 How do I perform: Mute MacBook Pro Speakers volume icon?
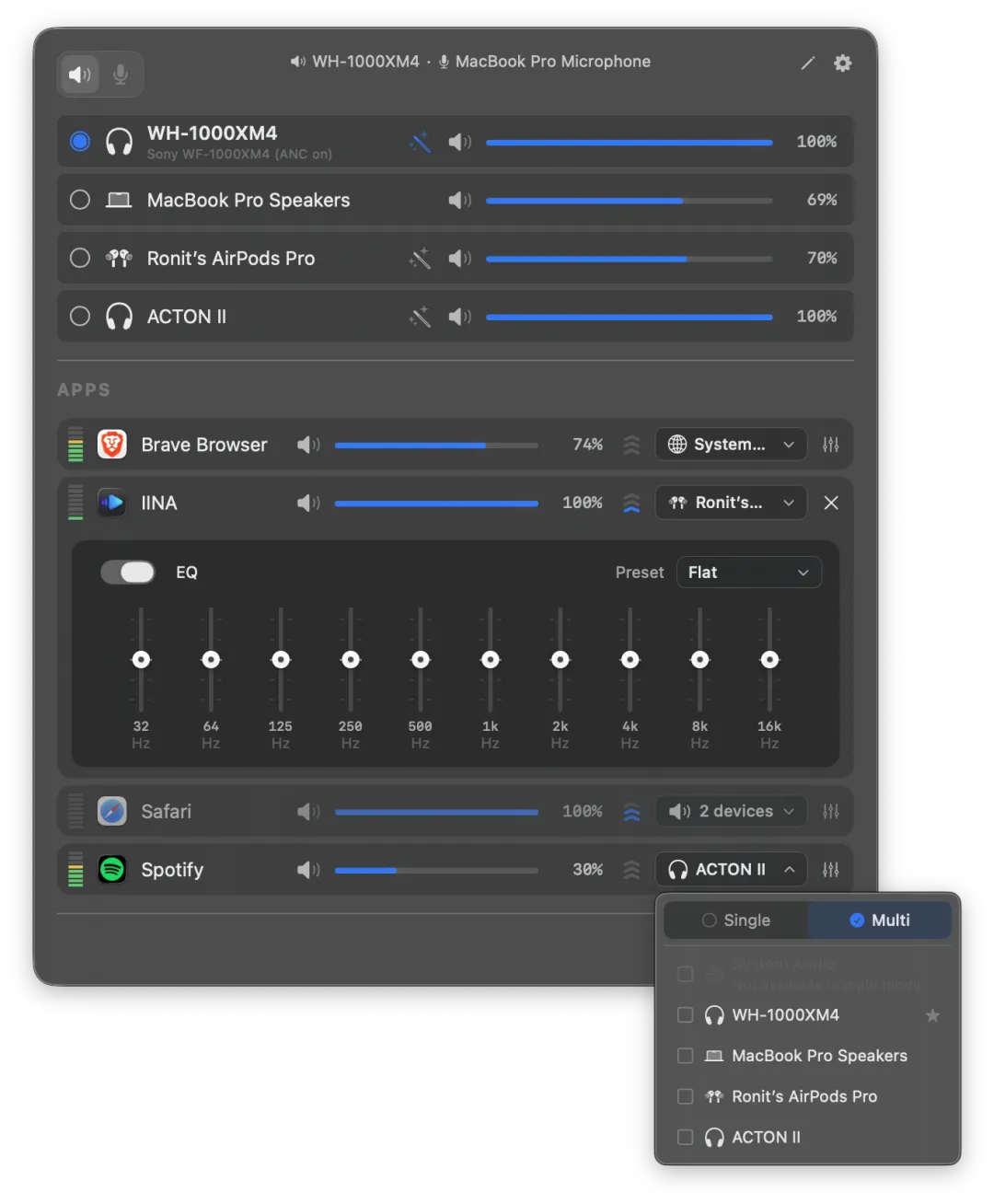tap(459, 200)
